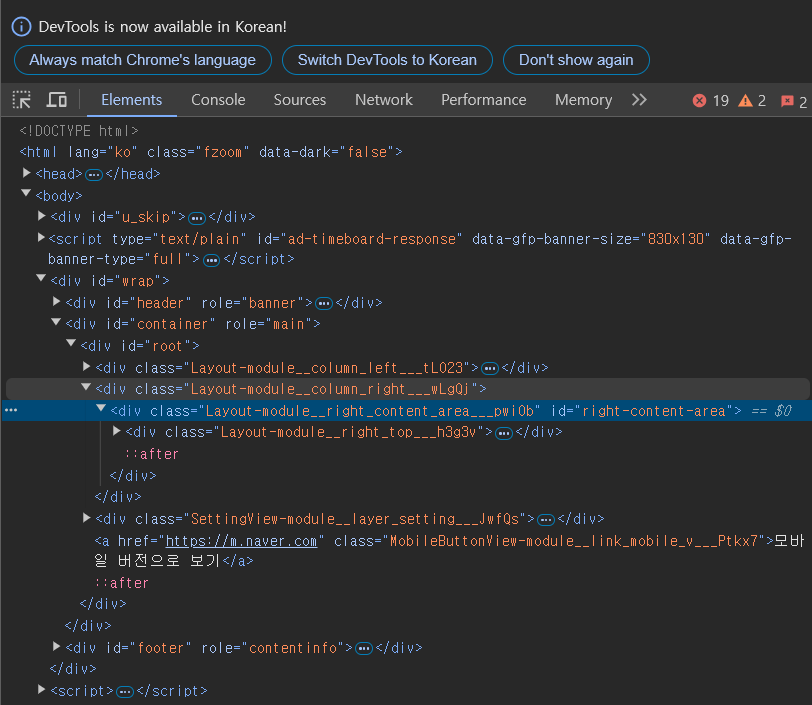The width and height of the screenshot is (812, 705).
Task: Toggle the device toolbar icon
Action: (56, 99)
